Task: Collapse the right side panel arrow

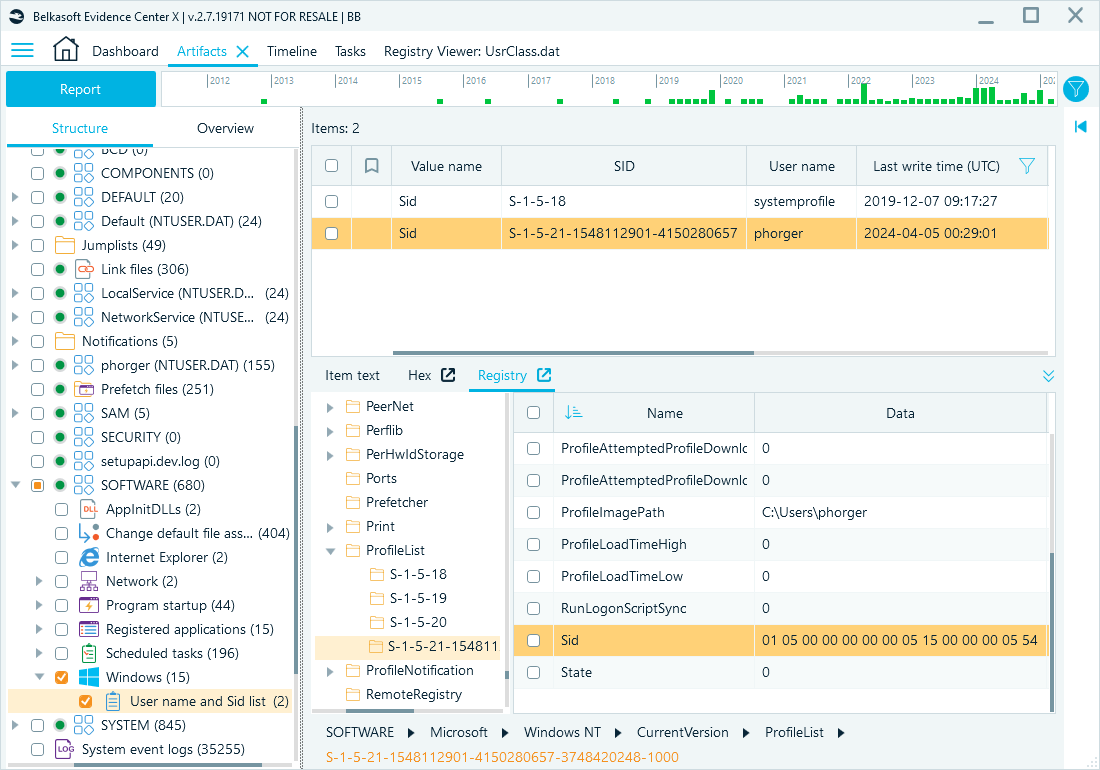Action: [x=1080, y=126]
